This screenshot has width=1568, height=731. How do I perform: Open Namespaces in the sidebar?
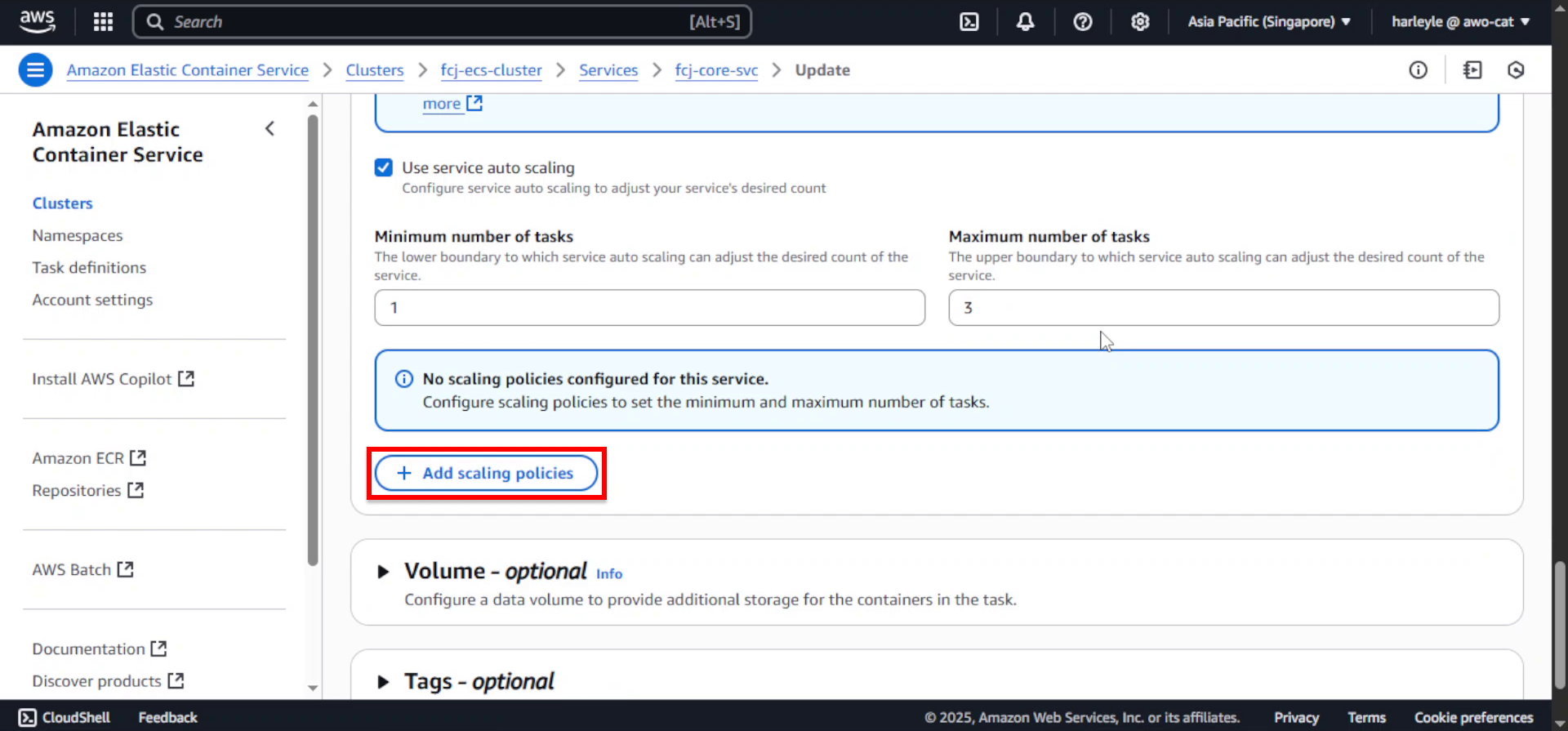pos(78,235)
